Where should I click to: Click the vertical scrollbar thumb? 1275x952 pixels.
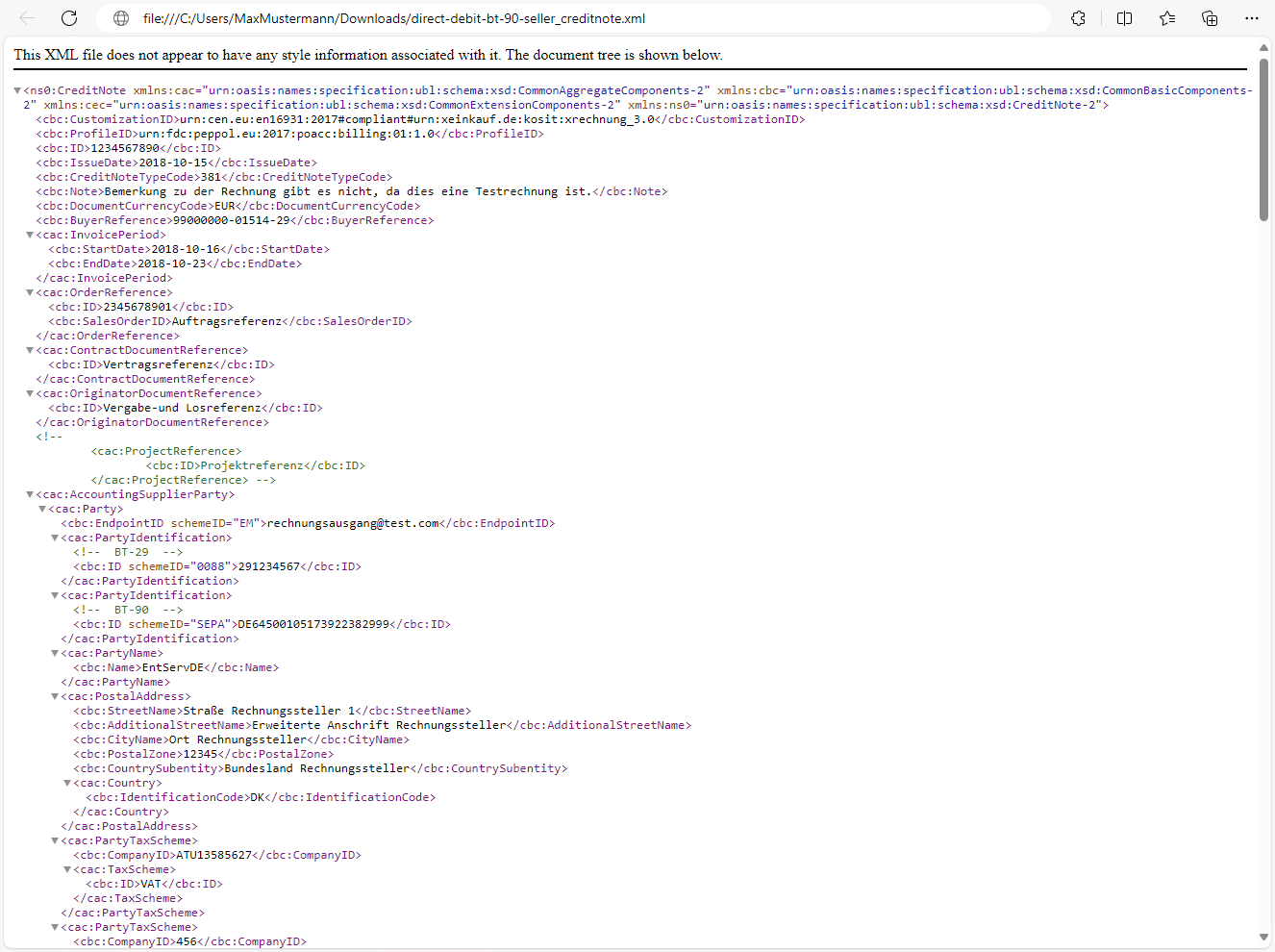pos(1263,138)
